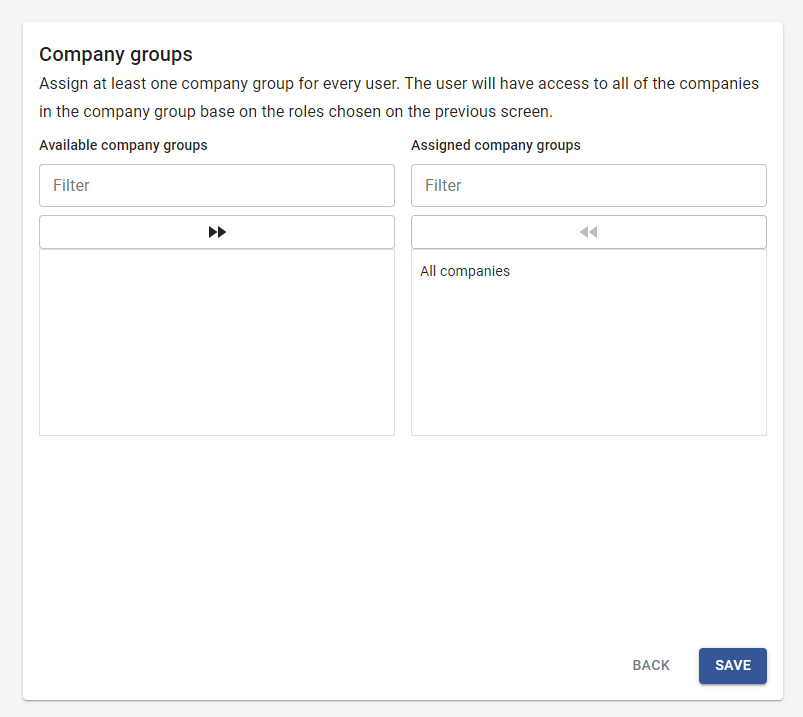Click the Company groups heading
This screenshot has height=717, width=803.
tap(116, 54)
